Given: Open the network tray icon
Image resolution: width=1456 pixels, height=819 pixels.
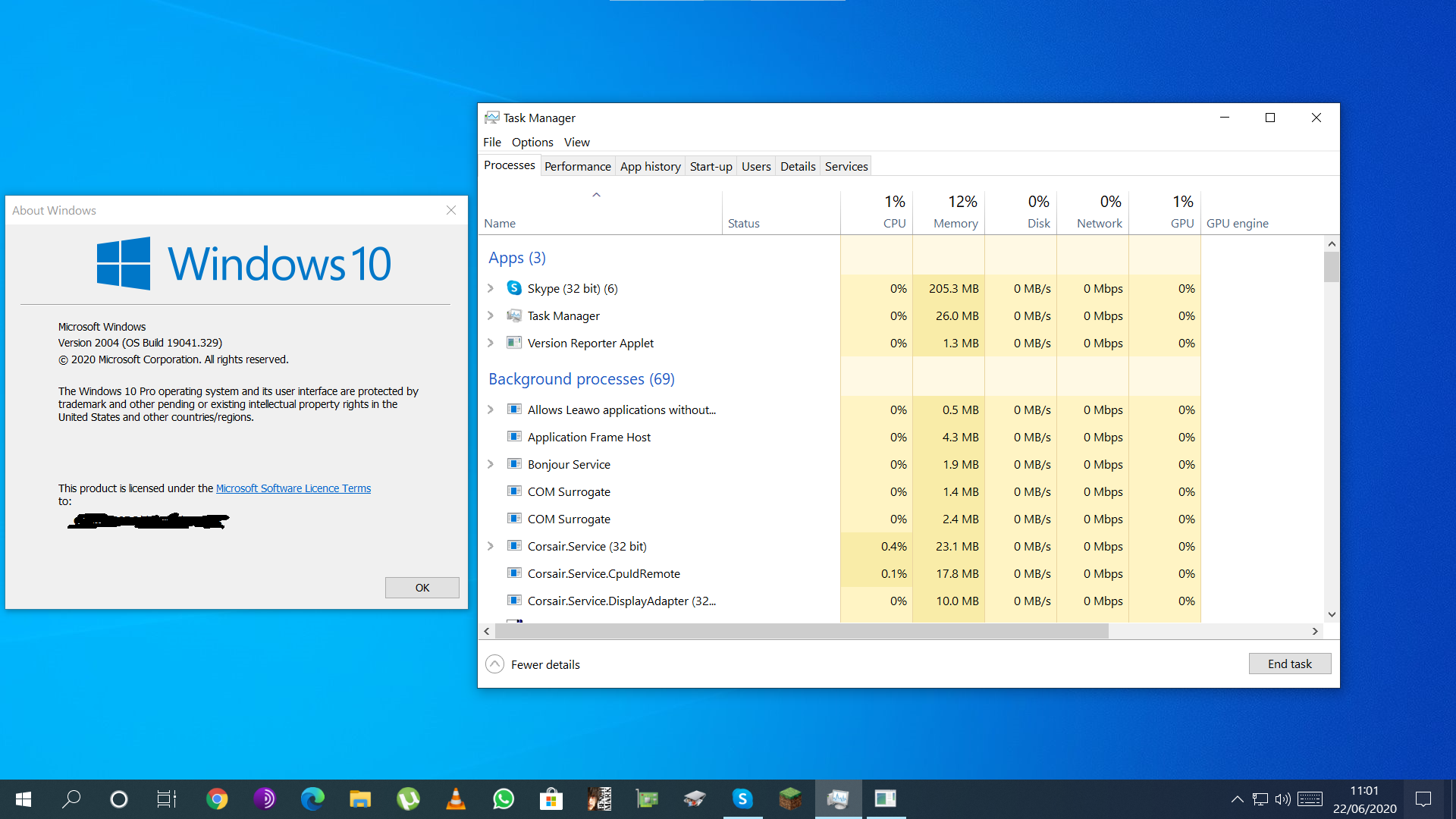Looking at the screenshot, I should point(1260,799).
